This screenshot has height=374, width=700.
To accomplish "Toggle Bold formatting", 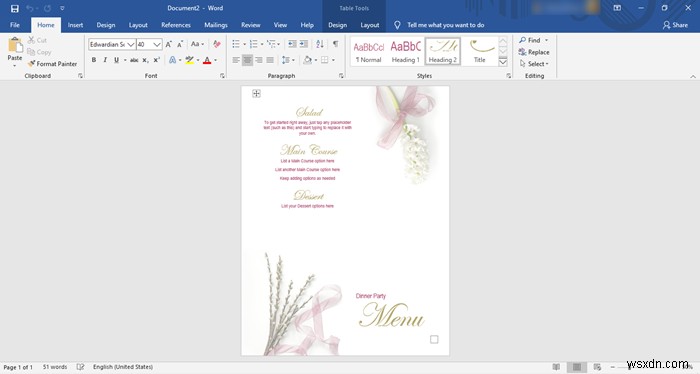I will click(x=94, y=60).
